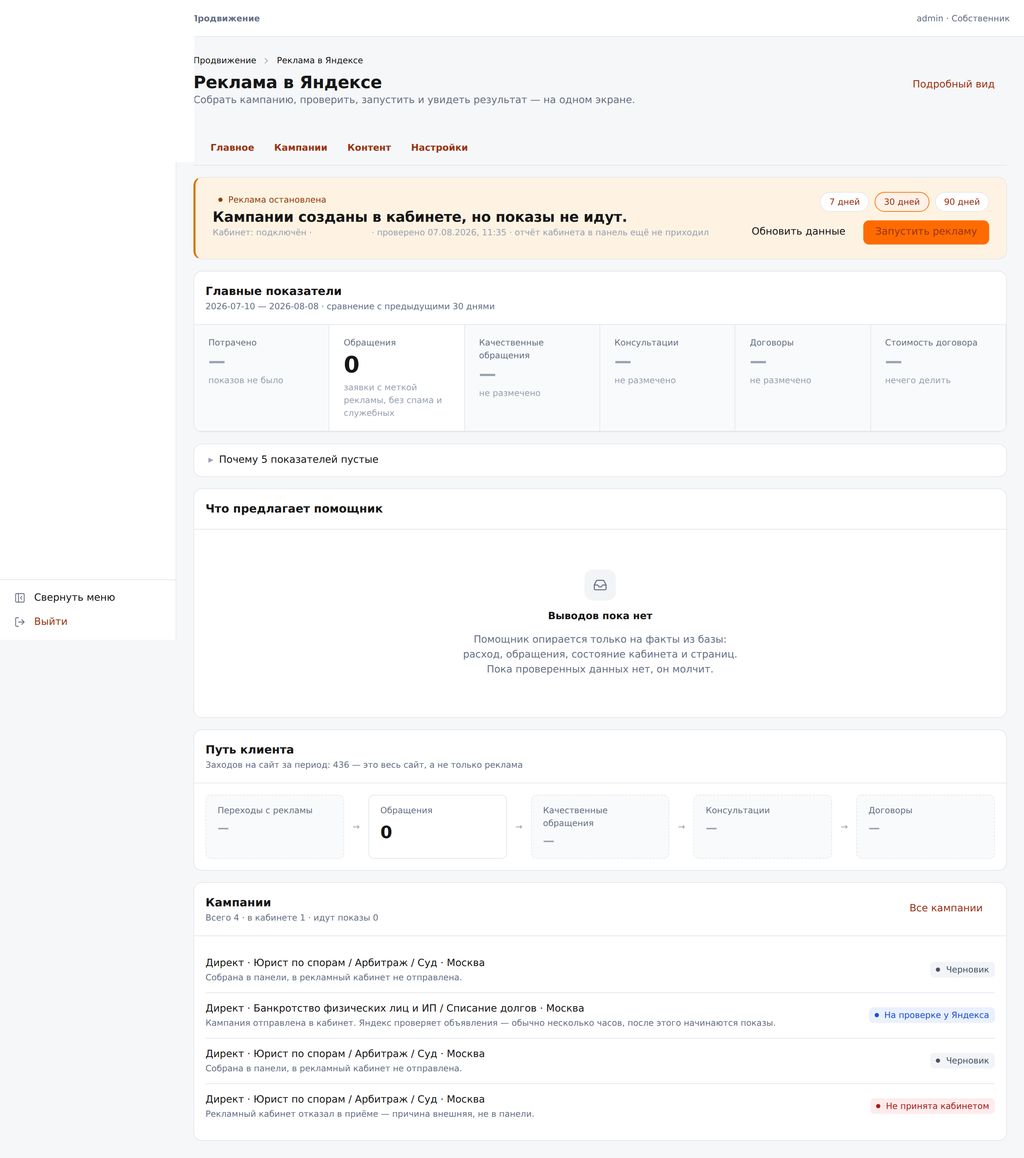1024x1158 pixels.
Task: Click headline "Кампании созданы в кабинете, но показы не идут"
Action: click(419, 217)
